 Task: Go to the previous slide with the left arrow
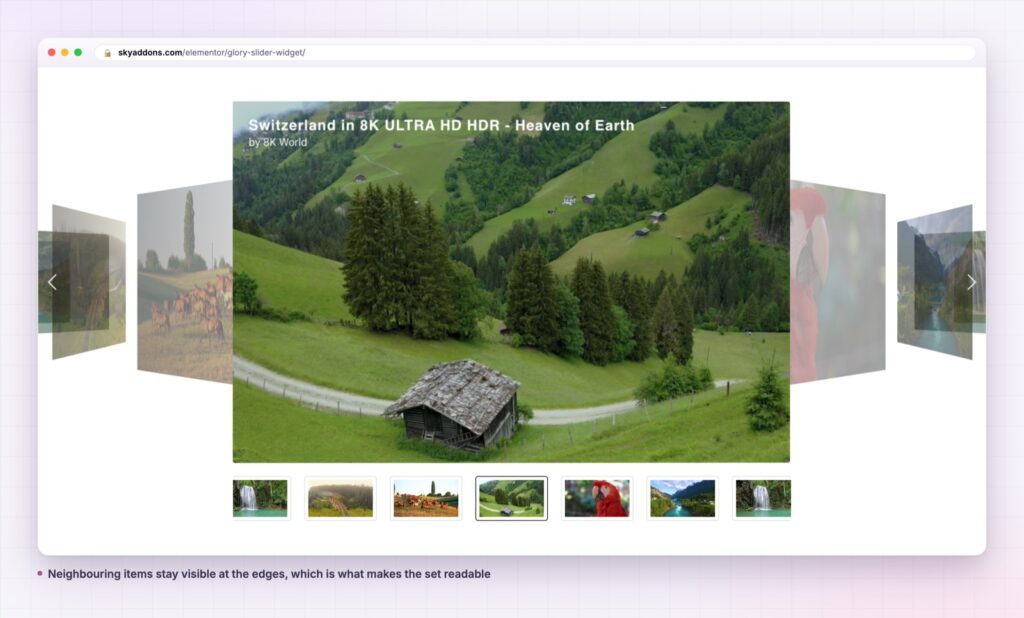point(52,282)
